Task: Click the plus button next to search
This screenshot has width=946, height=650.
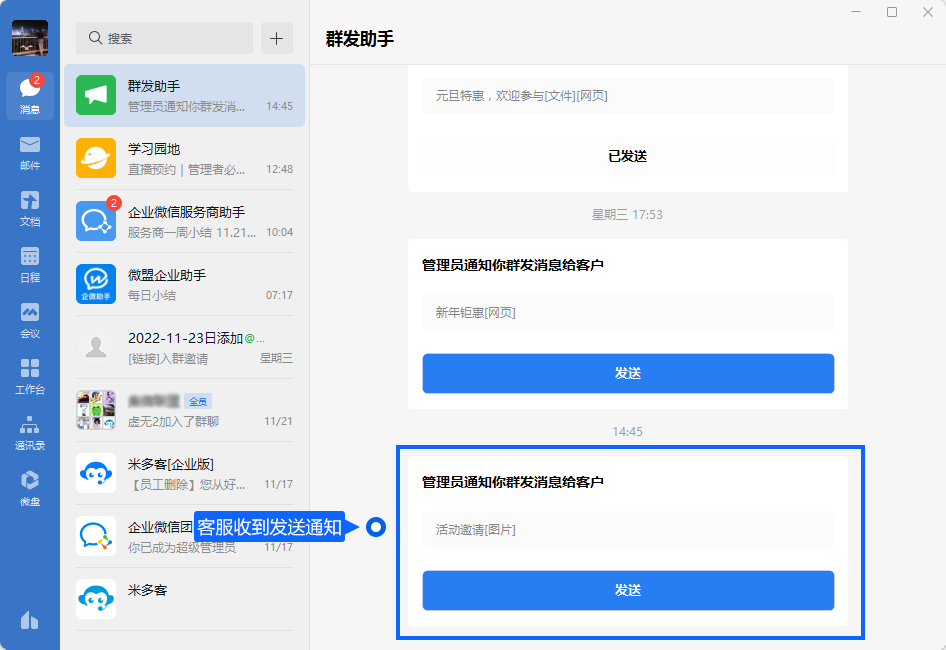Action: (x=277, y=38)
